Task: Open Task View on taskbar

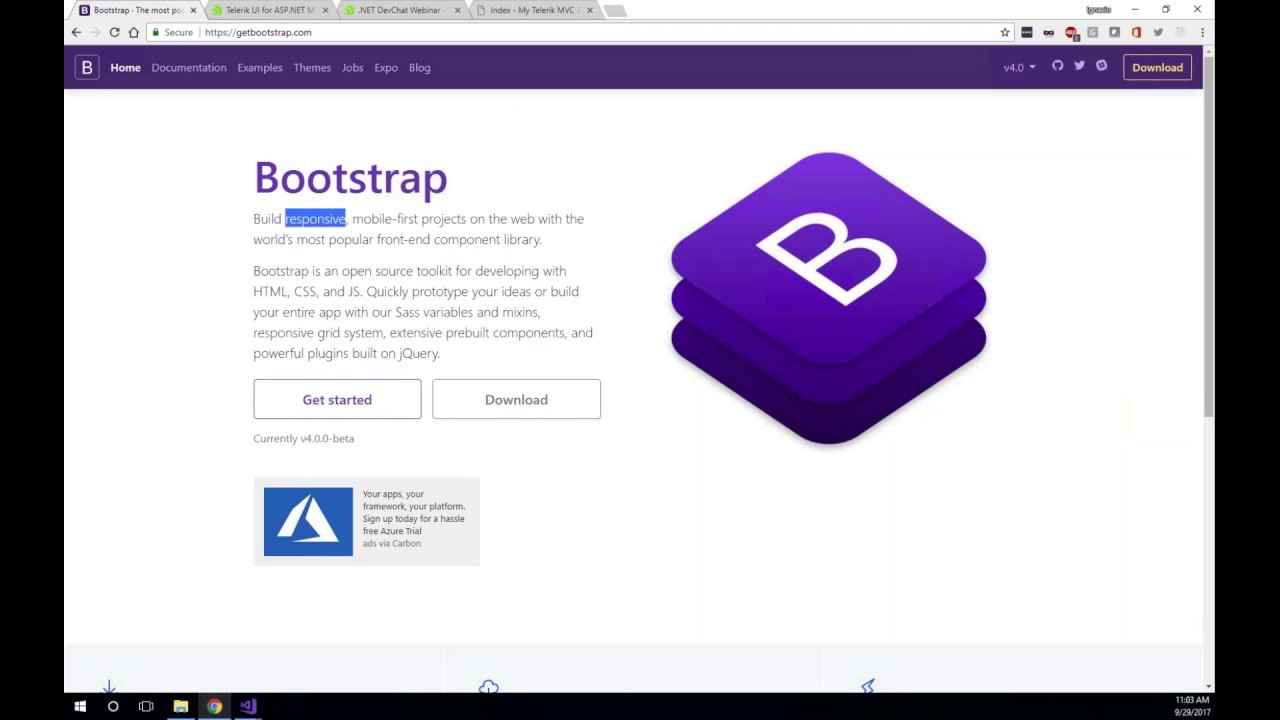Action: point(146,706)
